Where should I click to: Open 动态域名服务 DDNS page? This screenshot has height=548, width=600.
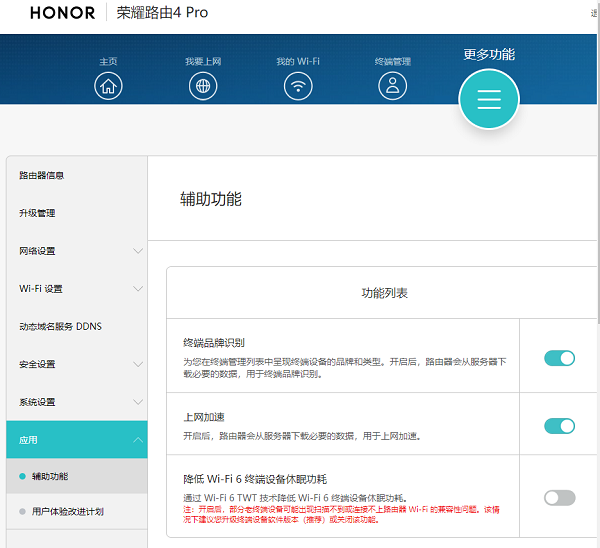60,326
